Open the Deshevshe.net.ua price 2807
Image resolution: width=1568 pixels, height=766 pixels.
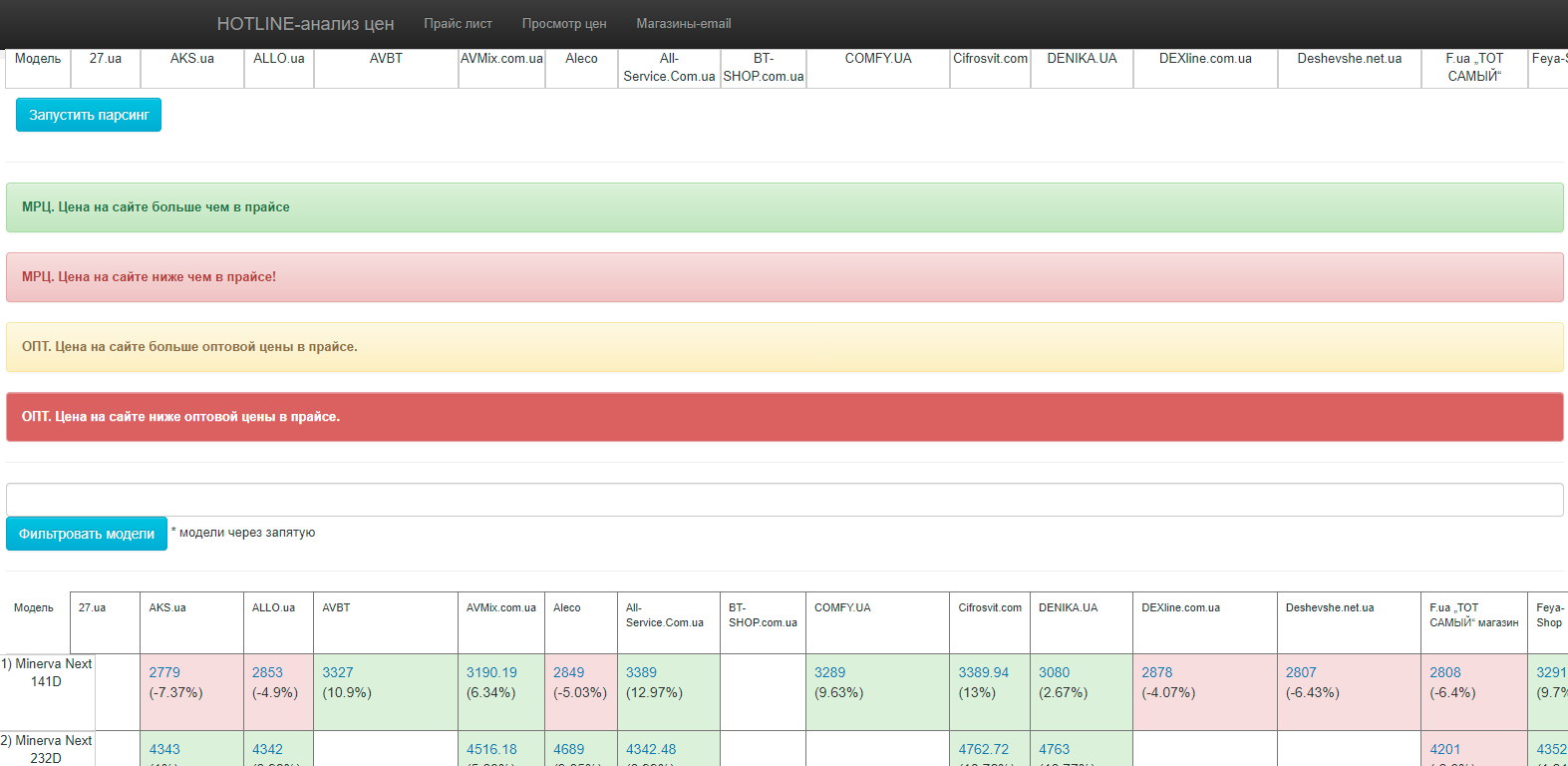tap(1301, 672)
